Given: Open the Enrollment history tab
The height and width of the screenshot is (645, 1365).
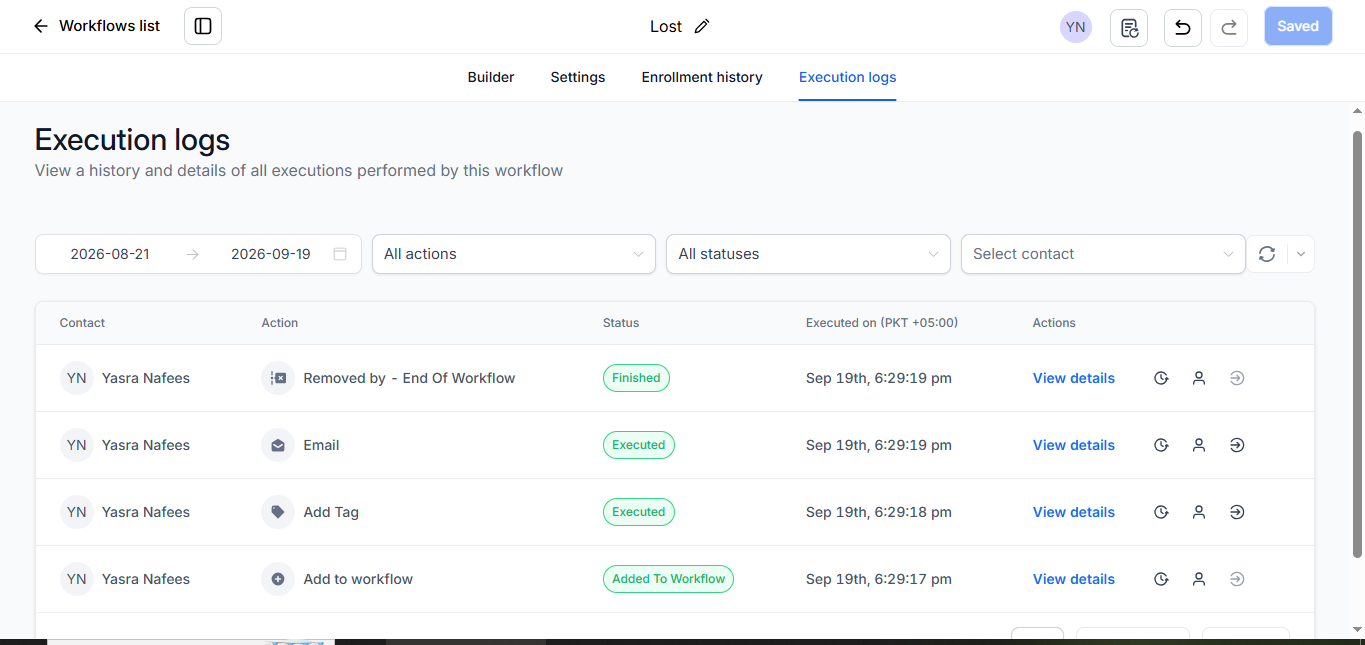Looking at the screenshot, I should click(x=702, y=77).
